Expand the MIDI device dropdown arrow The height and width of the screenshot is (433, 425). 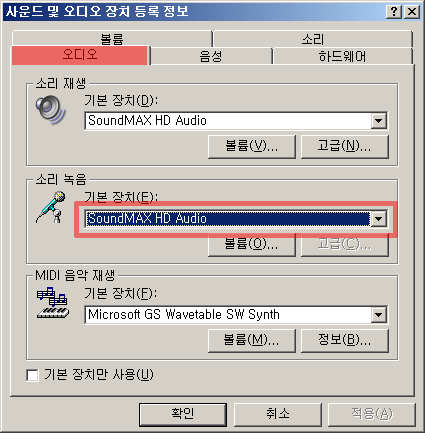coord(379,315)
